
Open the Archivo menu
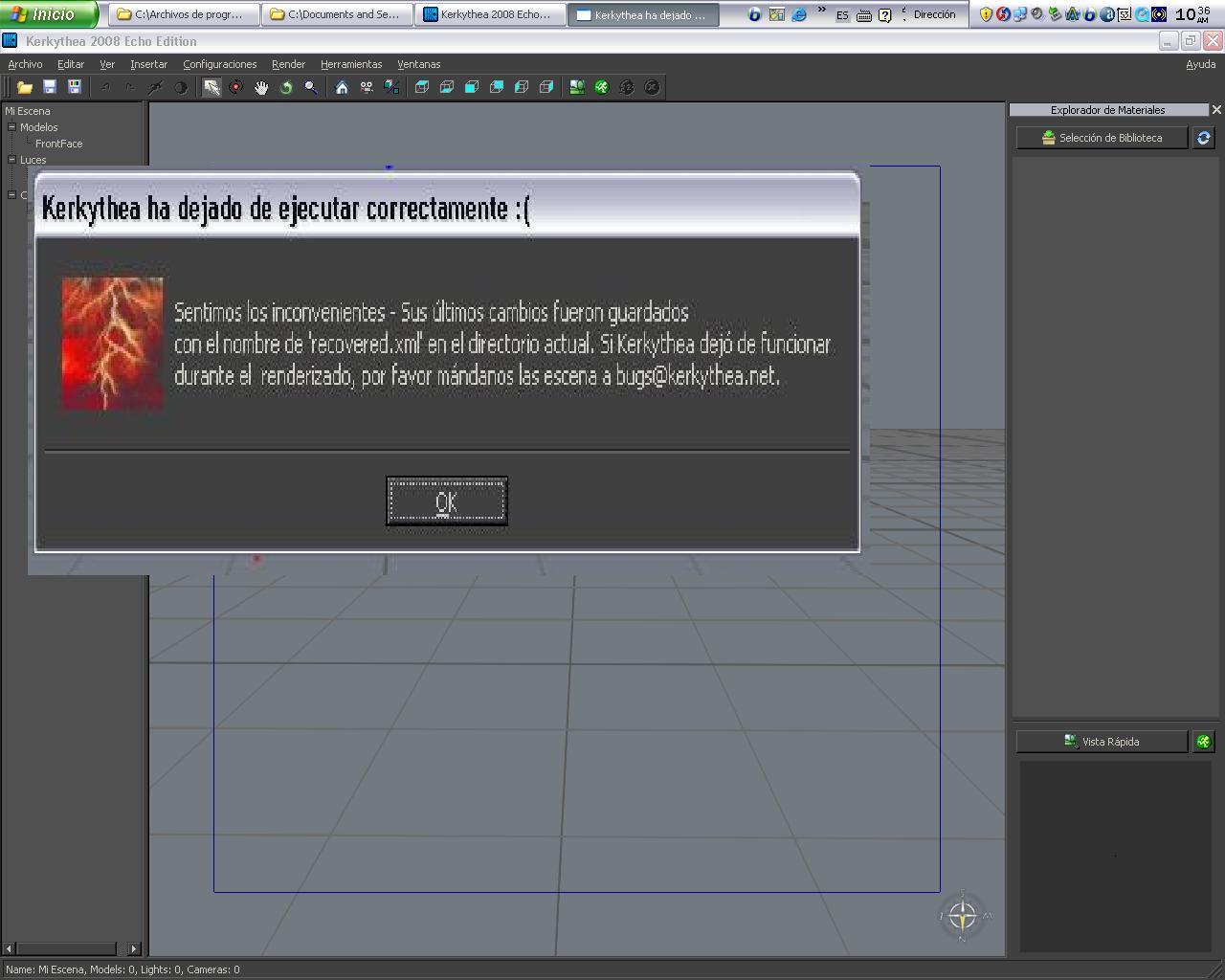(x=25, y=64)
